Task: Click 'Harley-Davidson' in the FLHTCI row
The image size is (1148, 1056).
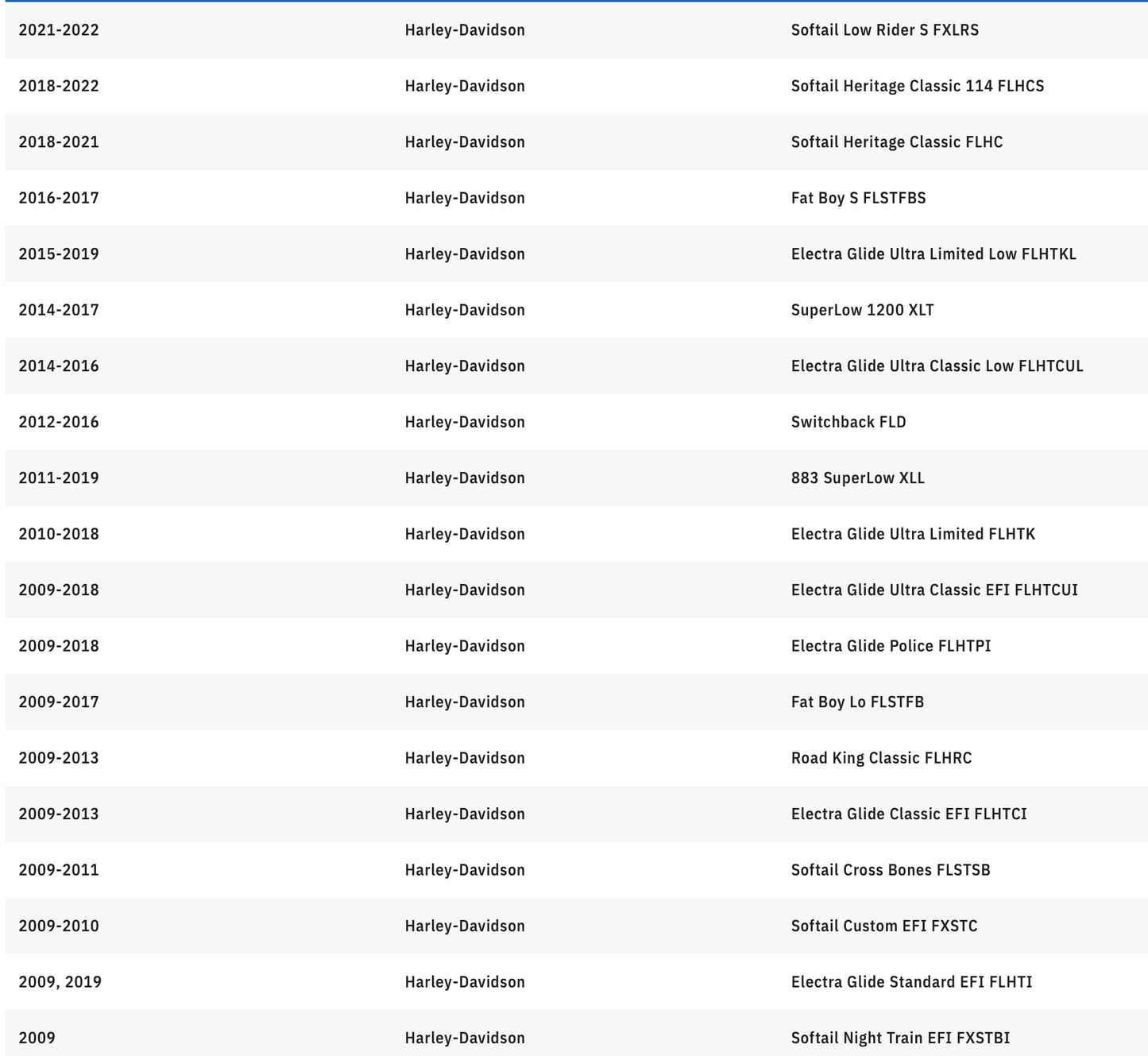Action: (465, 814)
